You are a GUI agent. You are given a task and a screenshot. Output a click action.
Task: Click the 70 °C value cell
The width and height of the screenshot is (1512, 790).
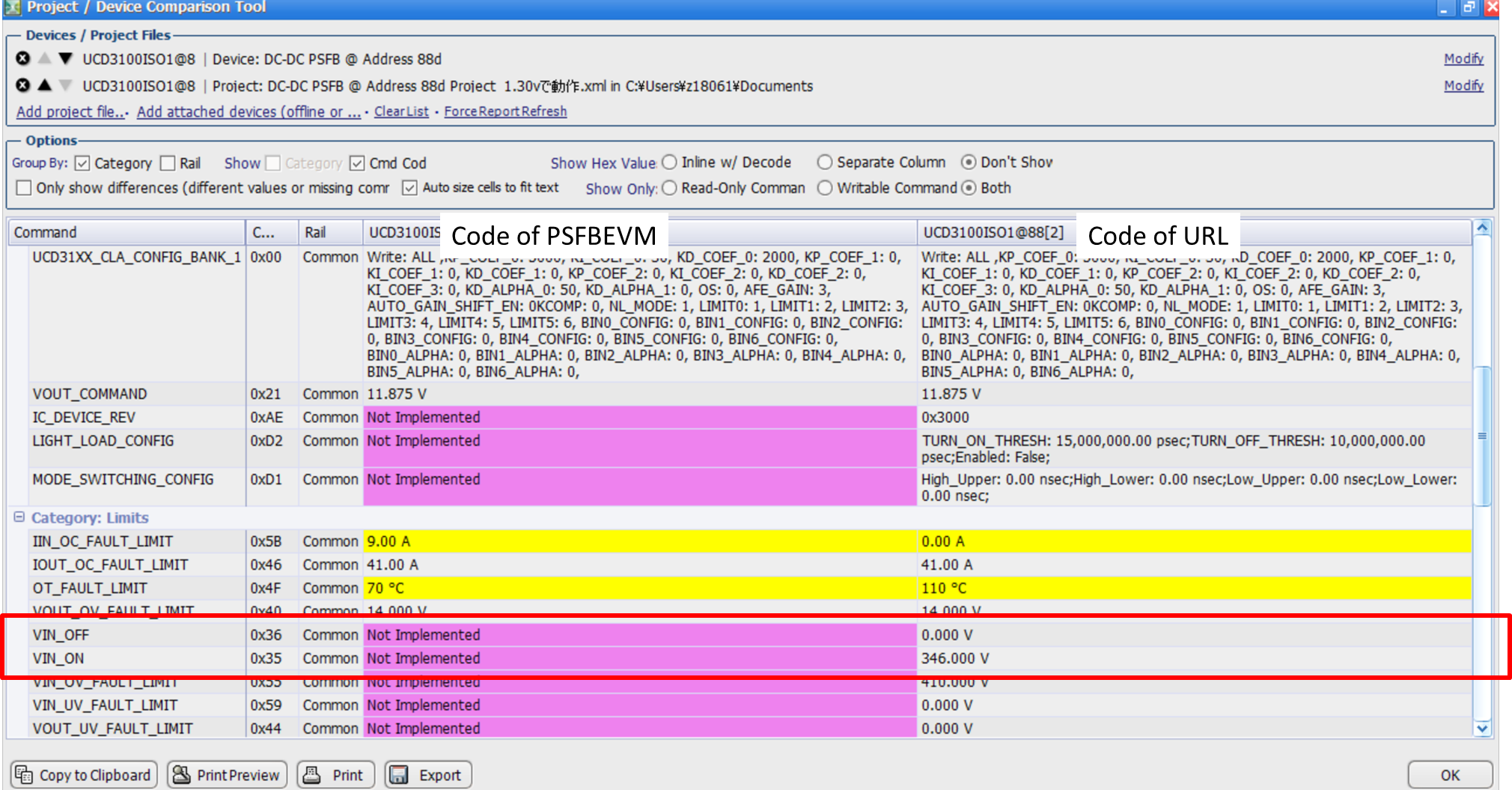[640, 588]
